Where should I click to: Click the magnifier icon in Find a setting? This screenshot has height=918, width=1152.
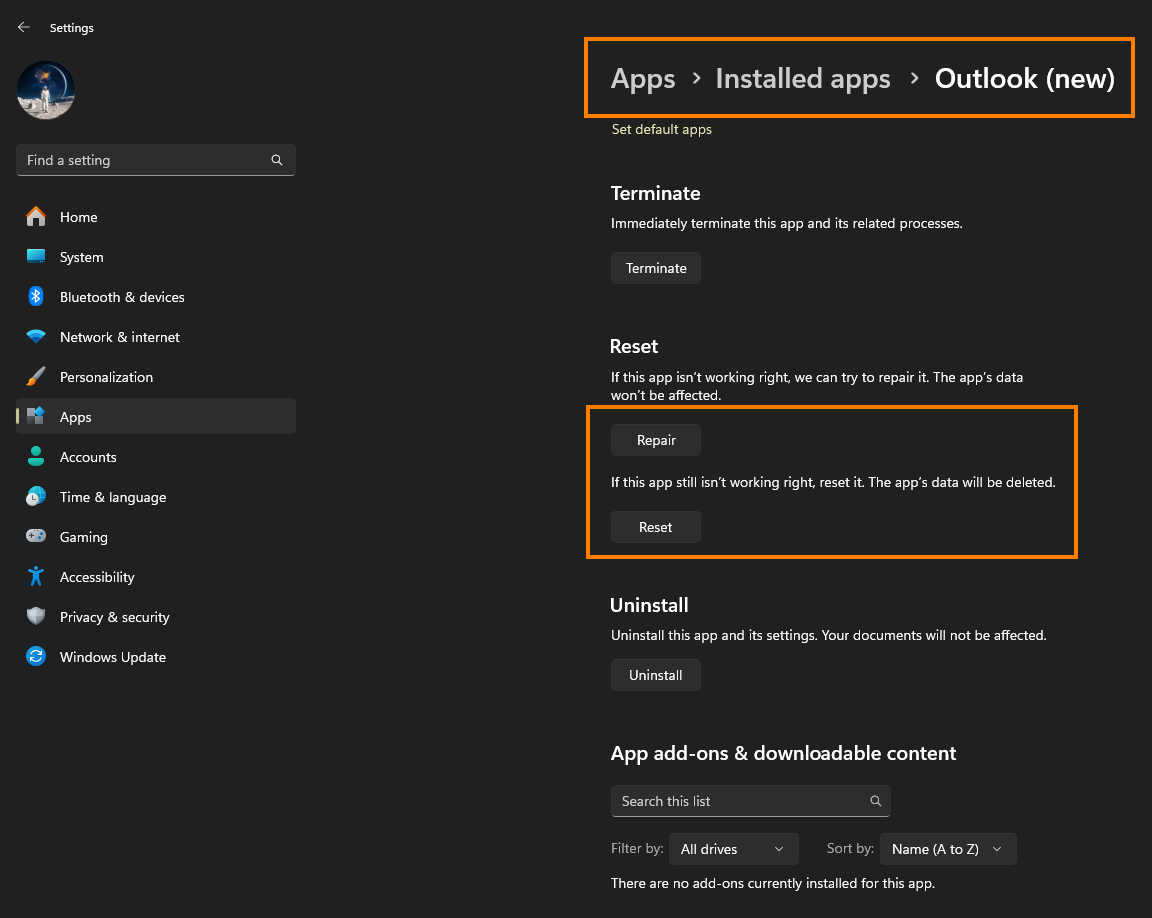tap(277, 160)
